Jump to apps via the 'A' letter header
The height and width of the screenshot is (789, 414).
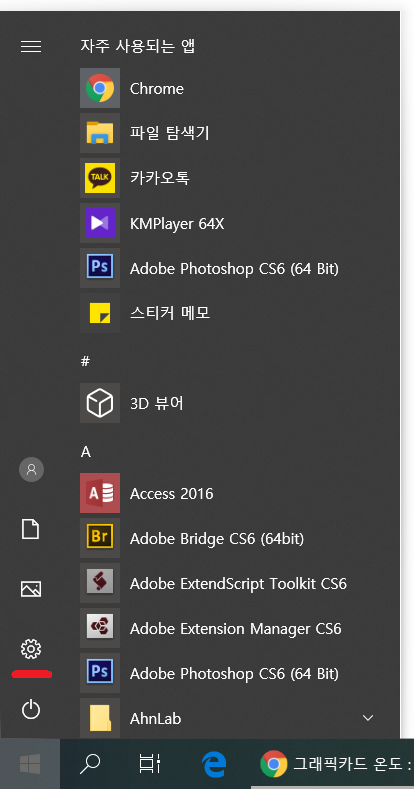pos(86,452)
